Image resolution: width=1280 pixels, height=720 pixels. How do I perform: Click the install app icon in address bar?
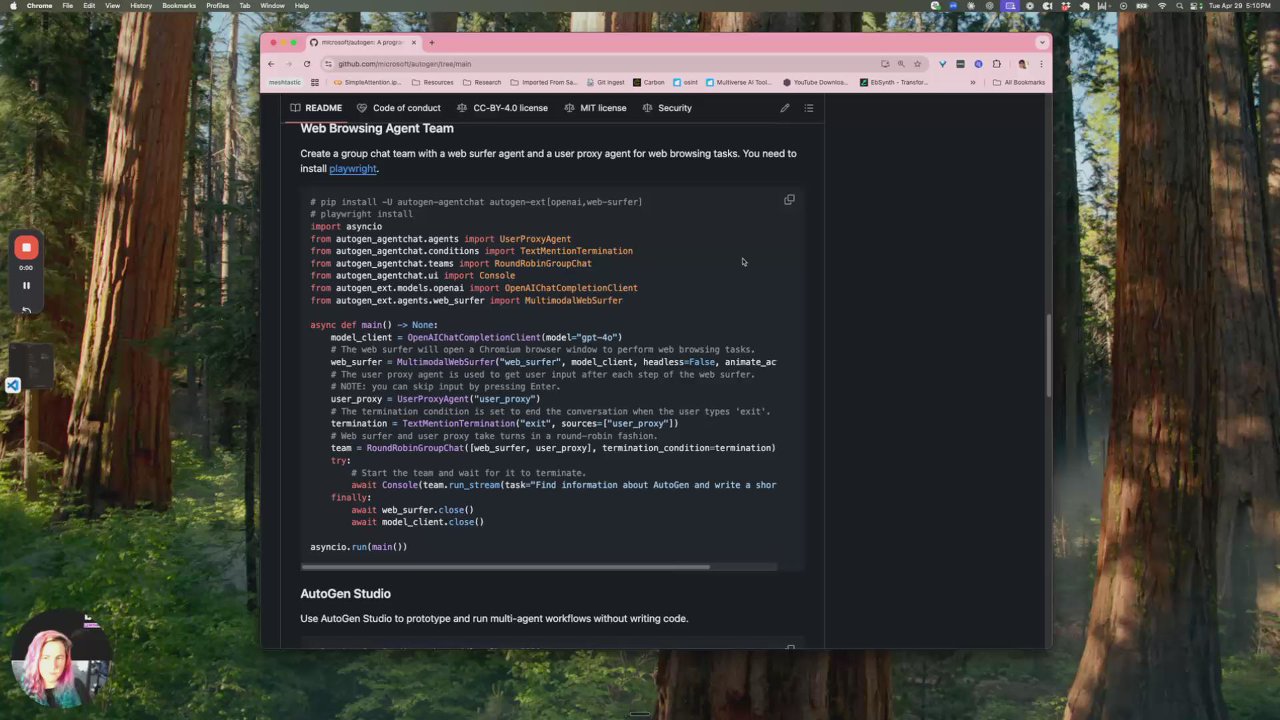tap(885, 64)
